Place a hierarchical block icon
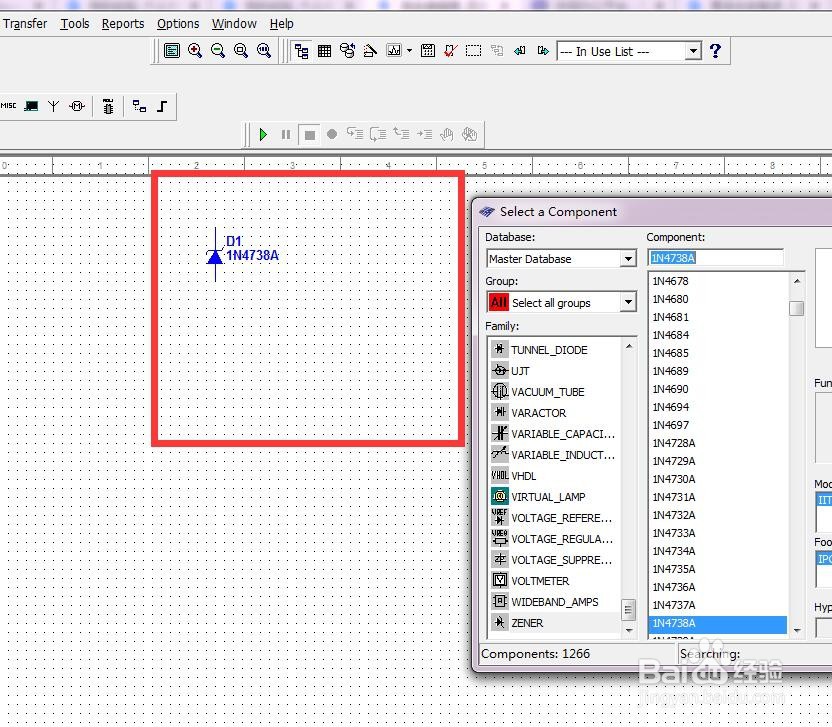 tap(139, 106)
